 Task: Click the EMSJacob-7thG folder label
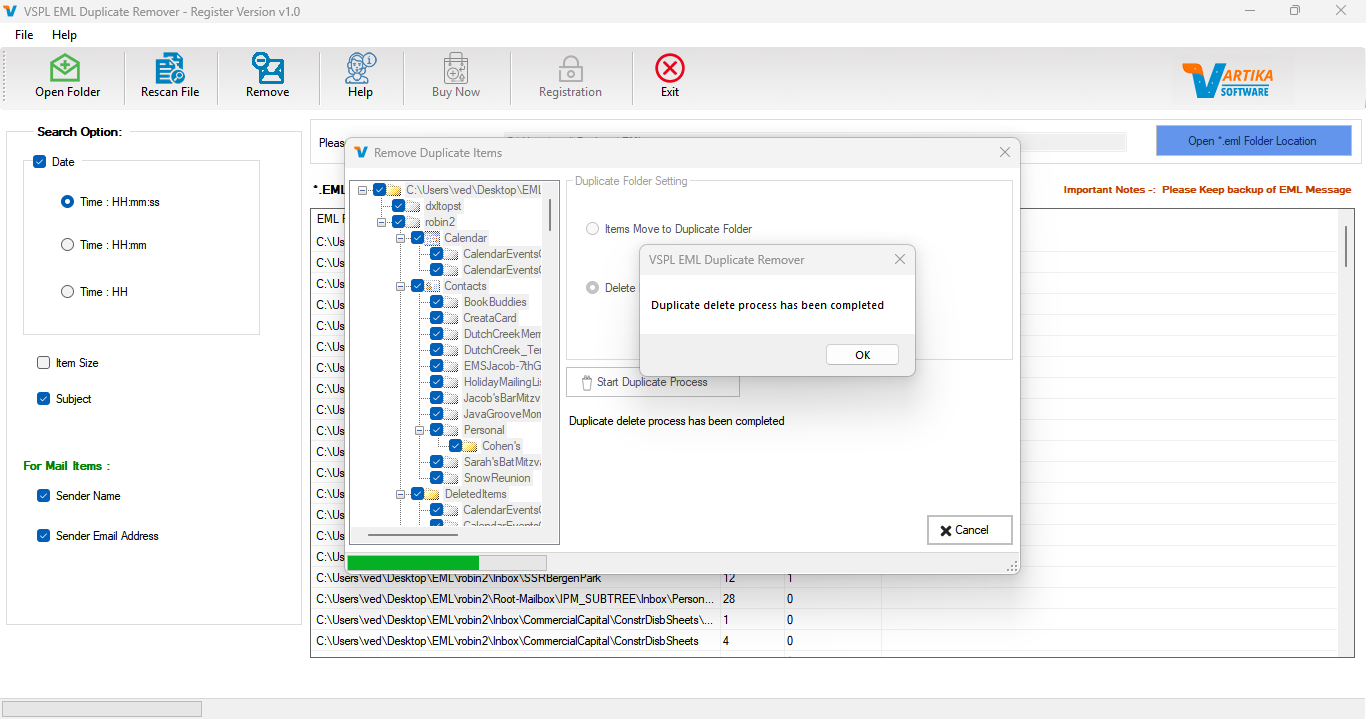click(x=502, y=366)
